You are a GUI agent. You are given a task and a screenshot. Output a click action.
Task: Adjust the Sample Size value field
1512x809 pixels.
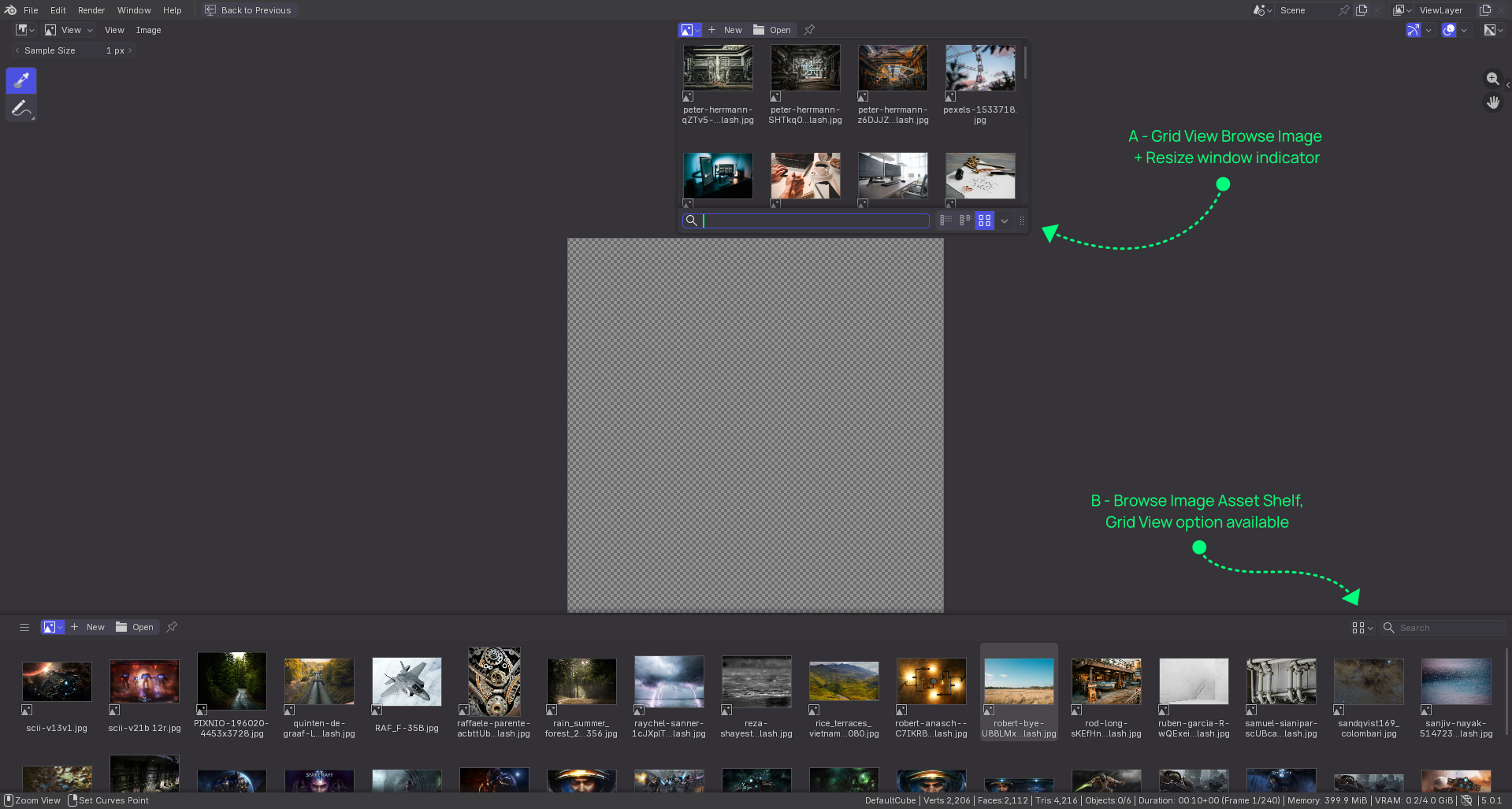(x=73, y=50)
